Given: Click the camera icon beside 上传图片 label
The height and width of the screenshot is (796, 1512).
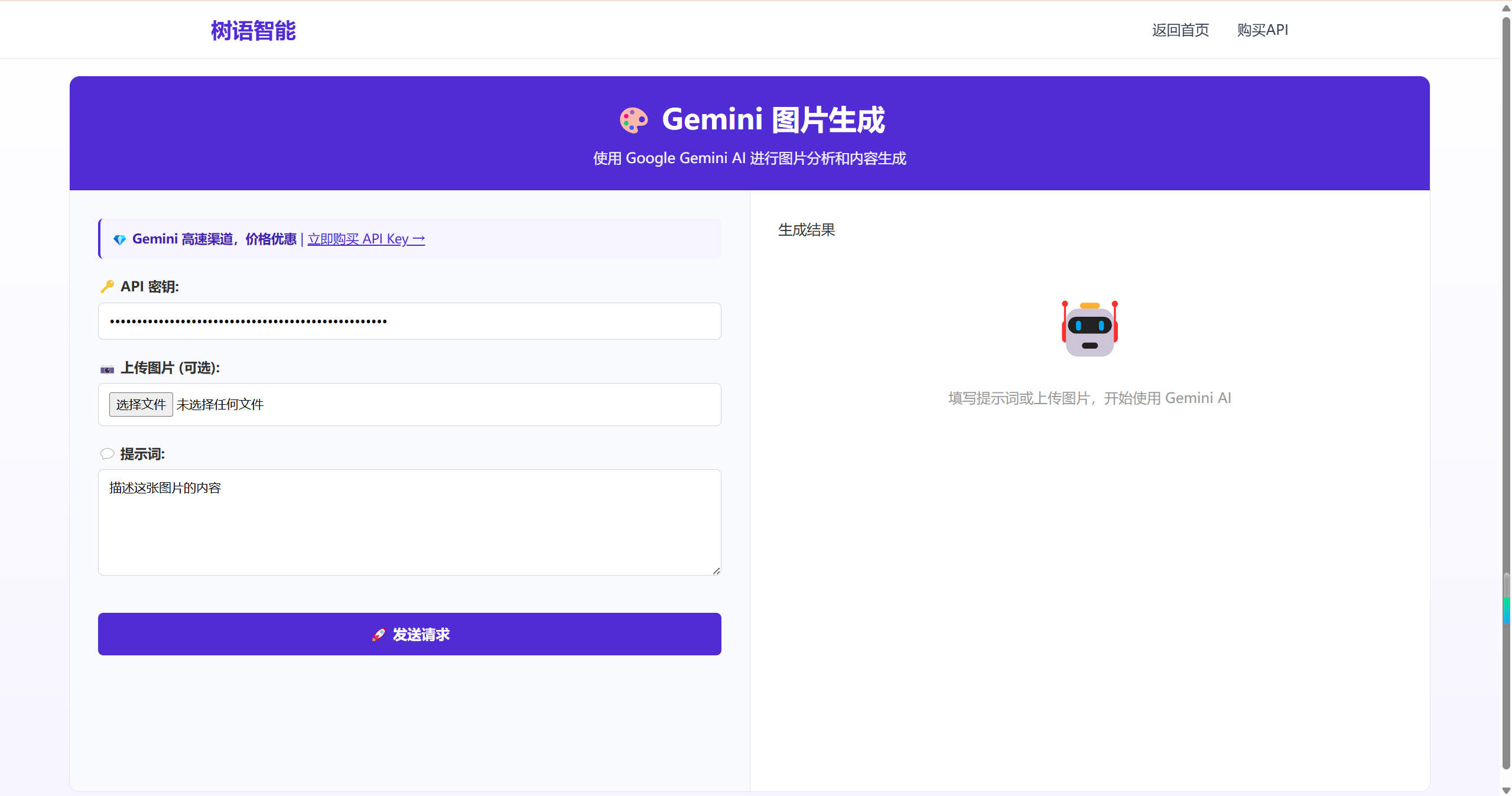Looking at the screenshot, I should click(107, 369).
